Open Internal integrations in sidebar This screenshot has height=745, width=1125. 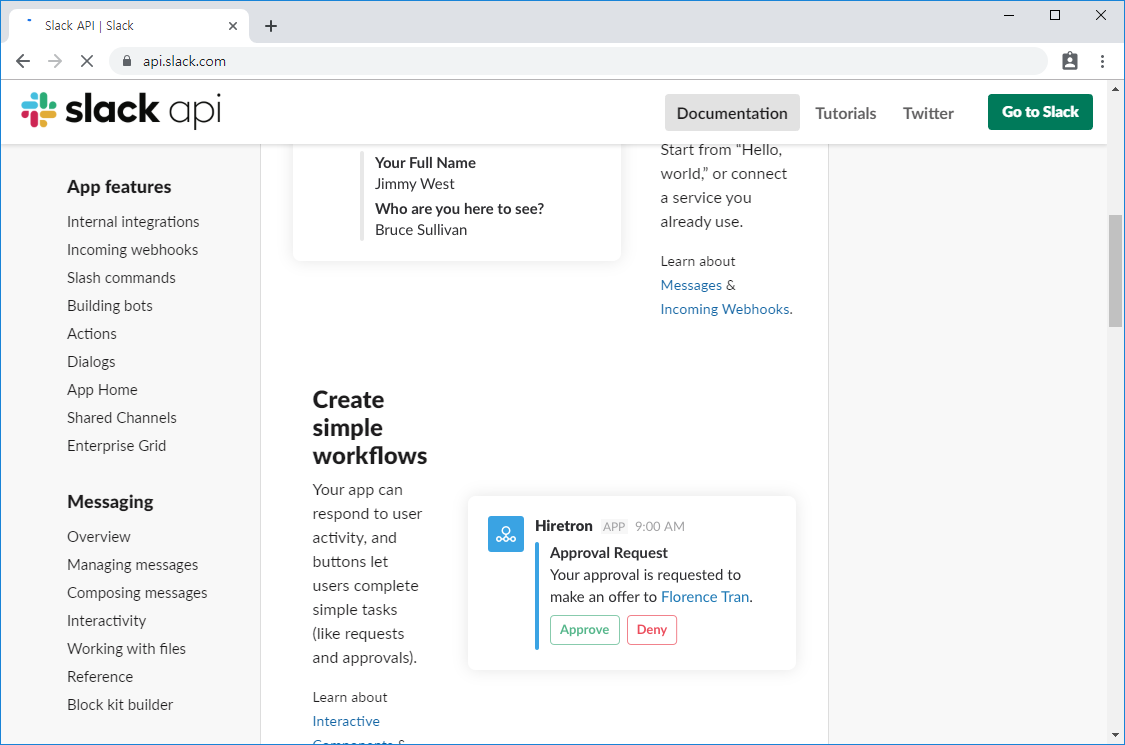(x=133, y=222)
